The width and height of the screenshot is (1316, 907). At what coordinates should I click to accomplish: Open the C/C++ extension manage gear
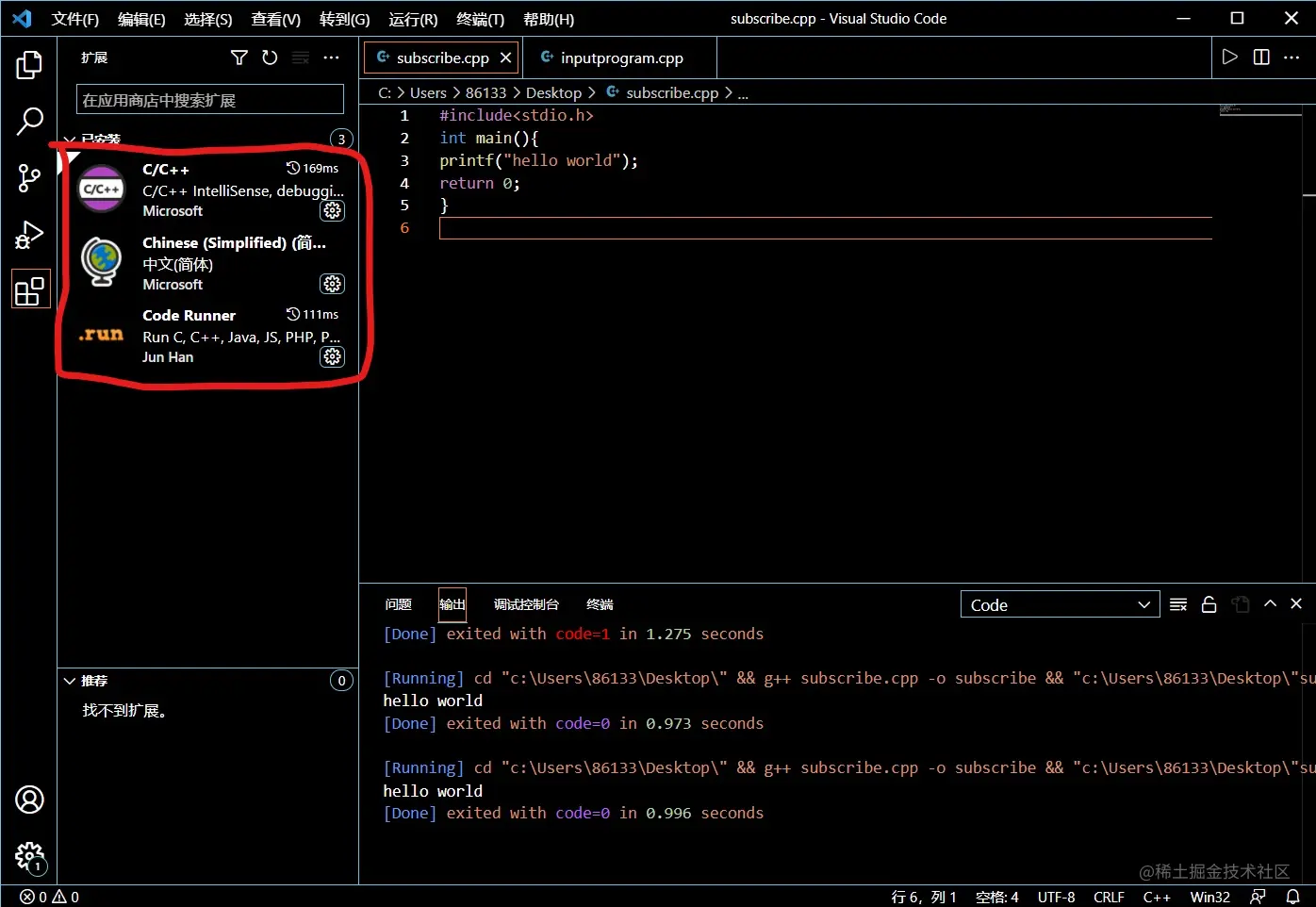click(x=333, y=210)
